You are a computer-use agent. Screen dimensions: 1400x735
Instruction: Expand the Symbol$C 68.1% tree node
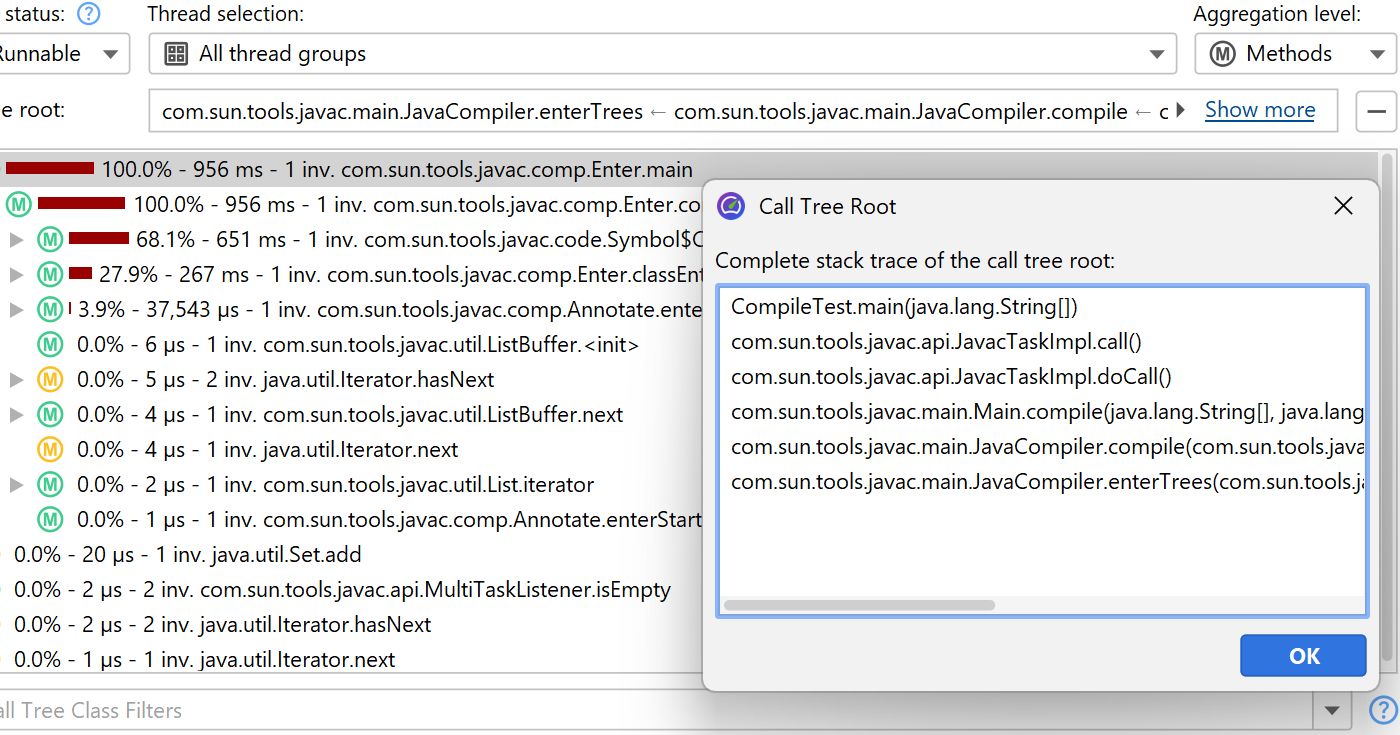coord(16,240)
